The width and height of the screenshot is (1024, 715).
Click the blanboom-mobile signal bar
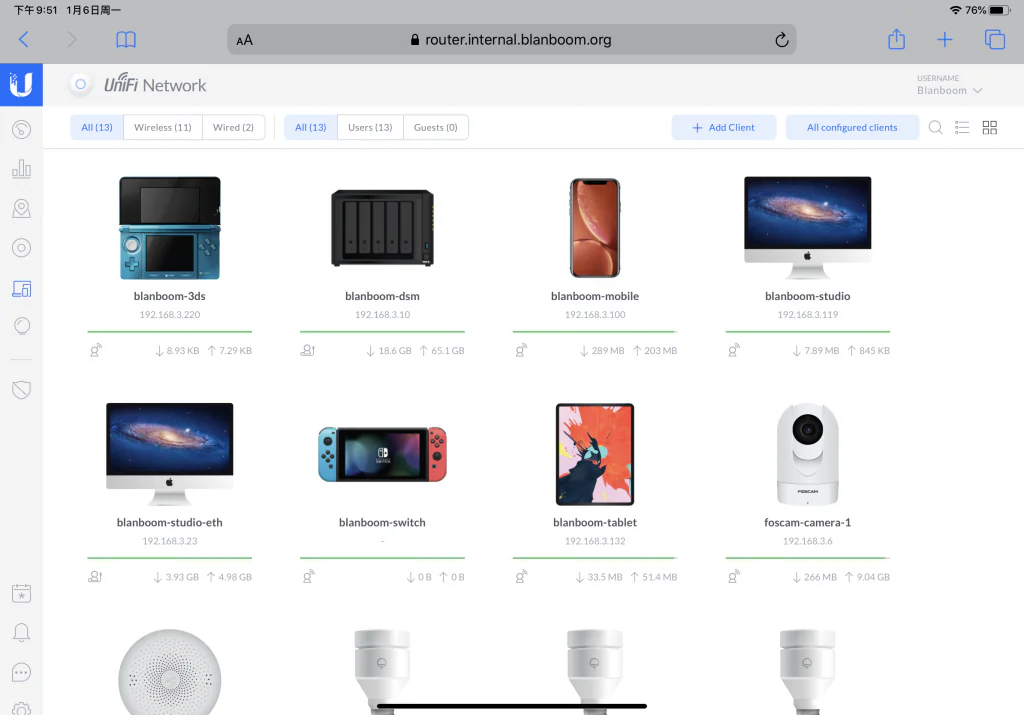[x=594, y=332]
